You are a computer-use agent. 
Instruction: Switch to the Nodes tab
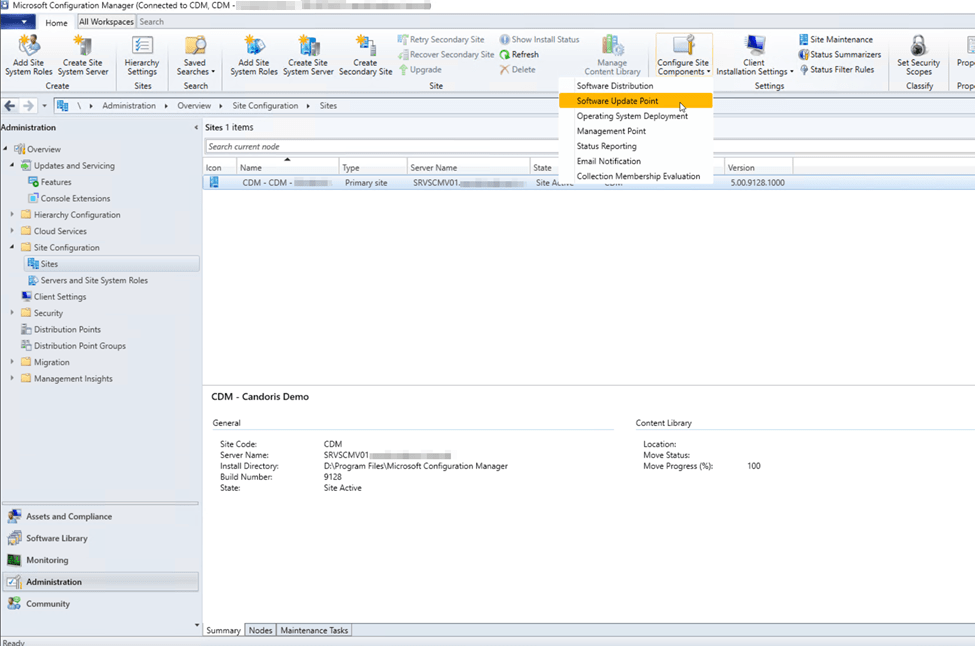(x=260, y=630)
